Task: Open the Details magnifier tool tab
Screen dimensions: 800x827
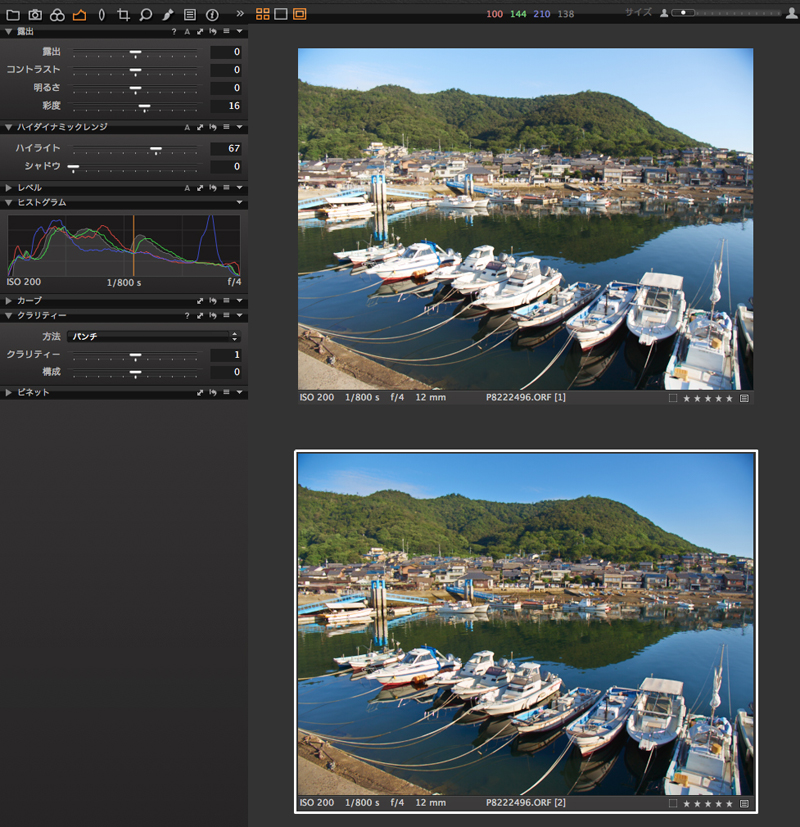Action: click(x=145, y=15)
